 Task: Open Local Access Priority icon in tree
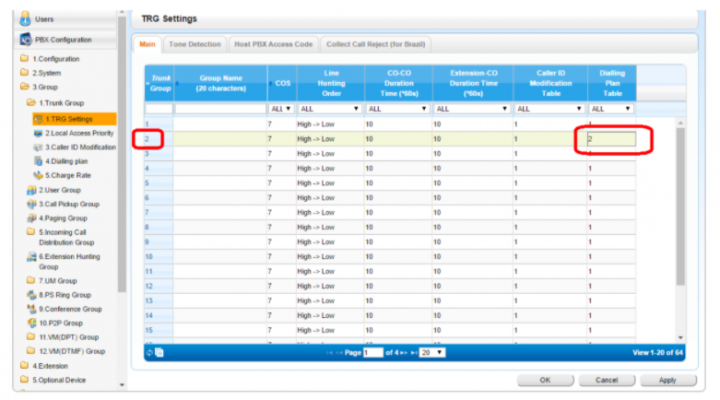pyautogui.click(x=37, y=132)
